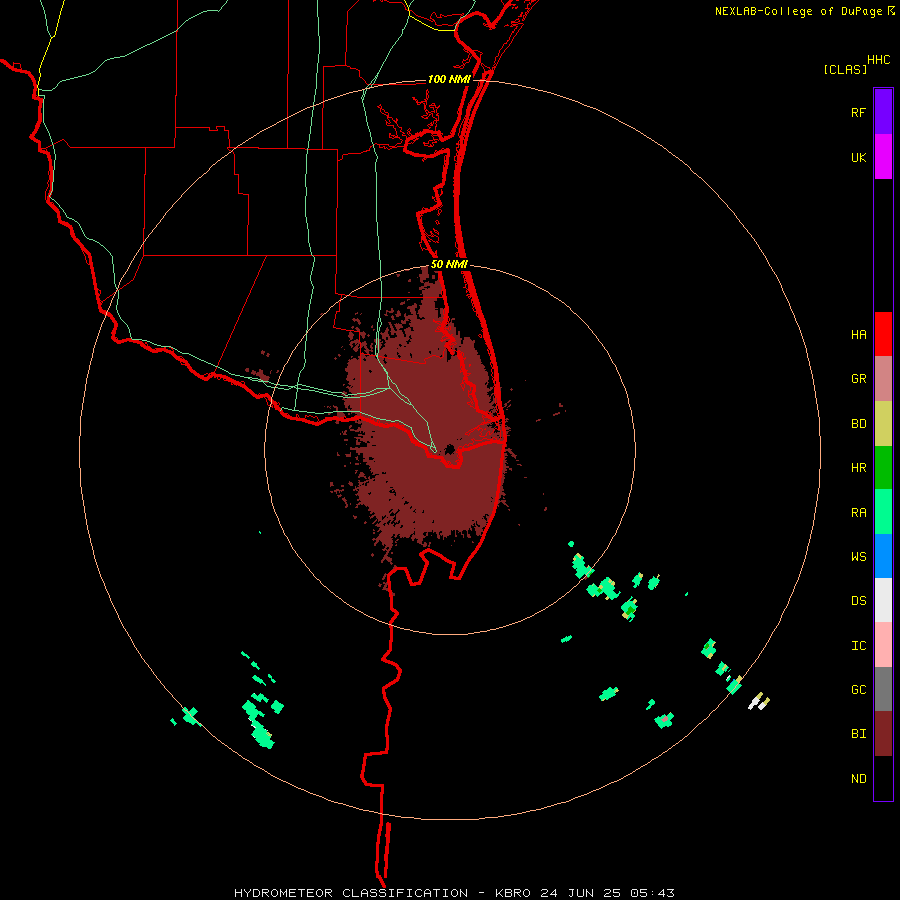Click the 'GR' legend label

[858, 379]
